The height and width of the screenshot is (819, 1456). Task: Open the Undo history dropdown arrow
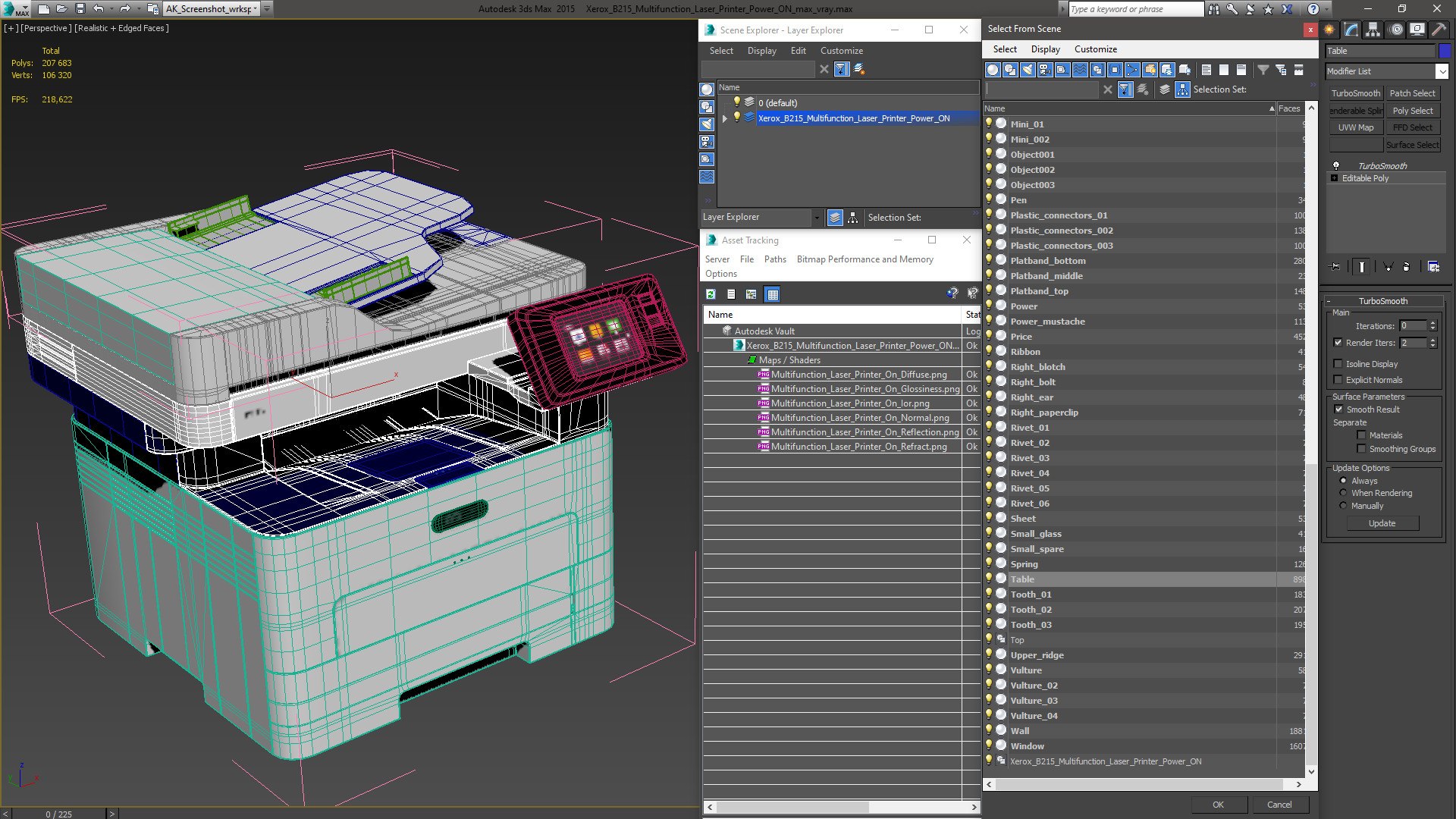click(111, 9)
